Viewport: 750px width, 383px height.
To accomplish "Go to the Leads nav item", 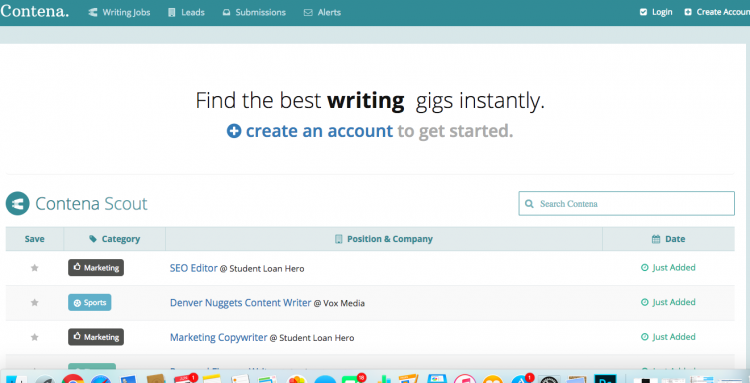I will tap(187, 12).
